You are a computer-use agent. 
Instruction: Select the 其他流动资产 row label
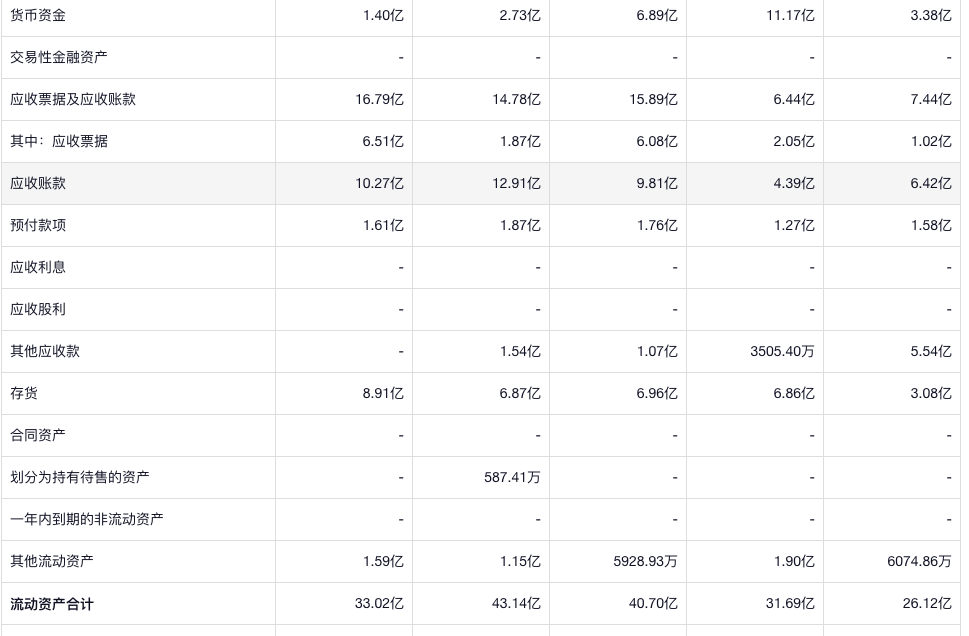click(52, 561)
